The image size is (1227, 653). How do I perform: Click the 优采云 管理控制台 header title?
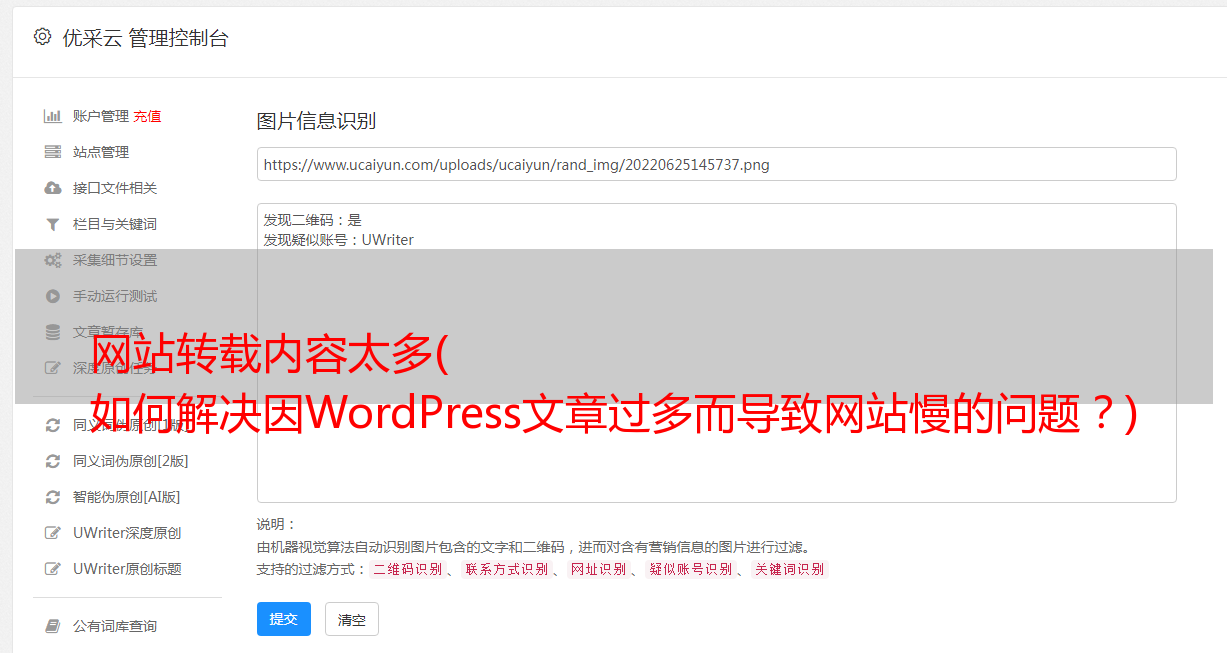pyautogui.click(x=145, y=38)
